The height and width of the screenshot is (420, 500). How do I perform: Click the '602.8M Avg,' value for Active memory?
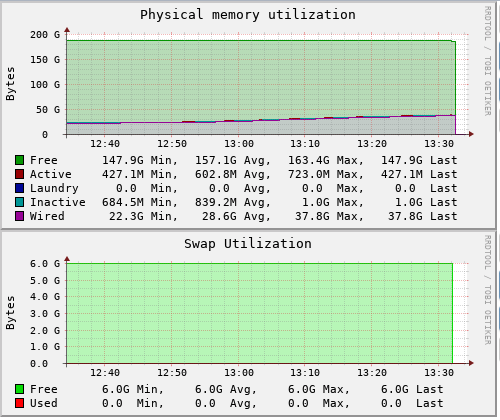coord(233,174)
